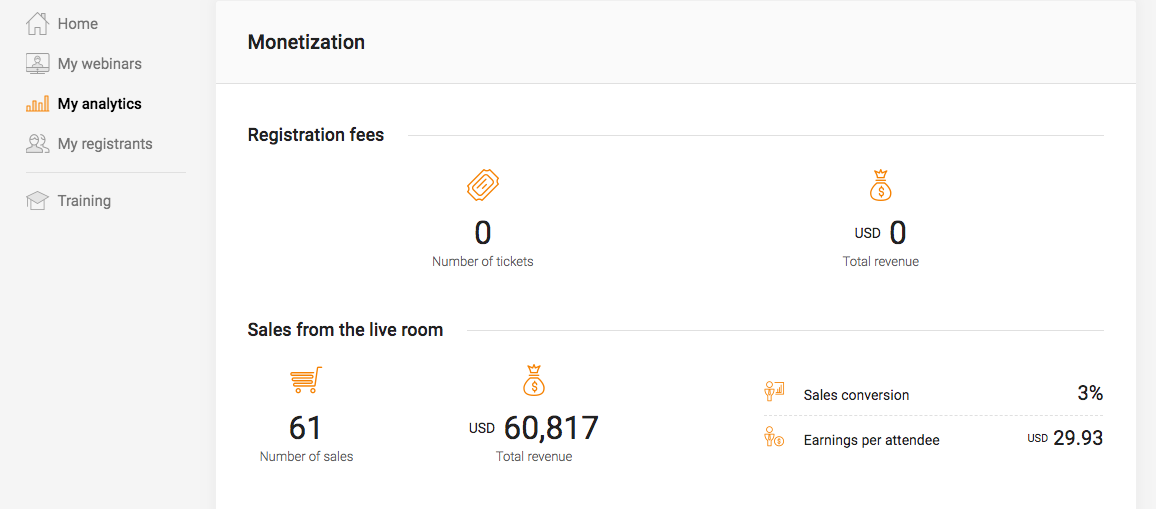Click the Registration fees money bag icon
1156x509 pixels.
pyautogui.click(x=880, y=185)
